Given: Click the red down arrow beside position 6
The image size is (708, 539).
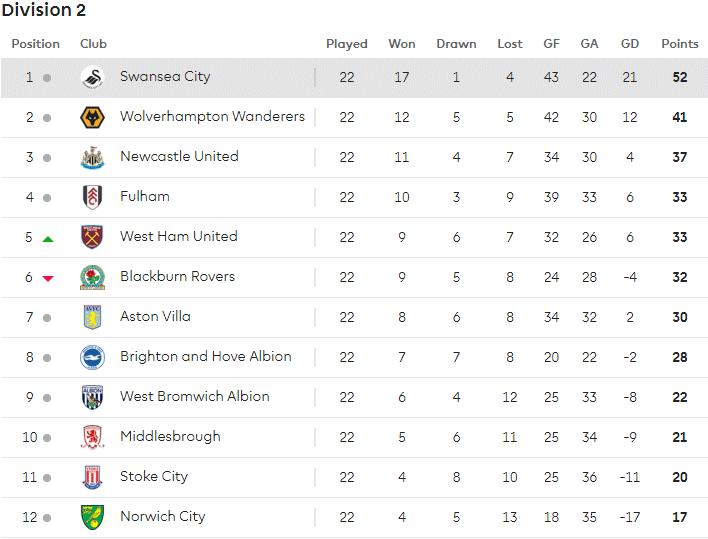Looking at the screenshot, I should (48, 279).
